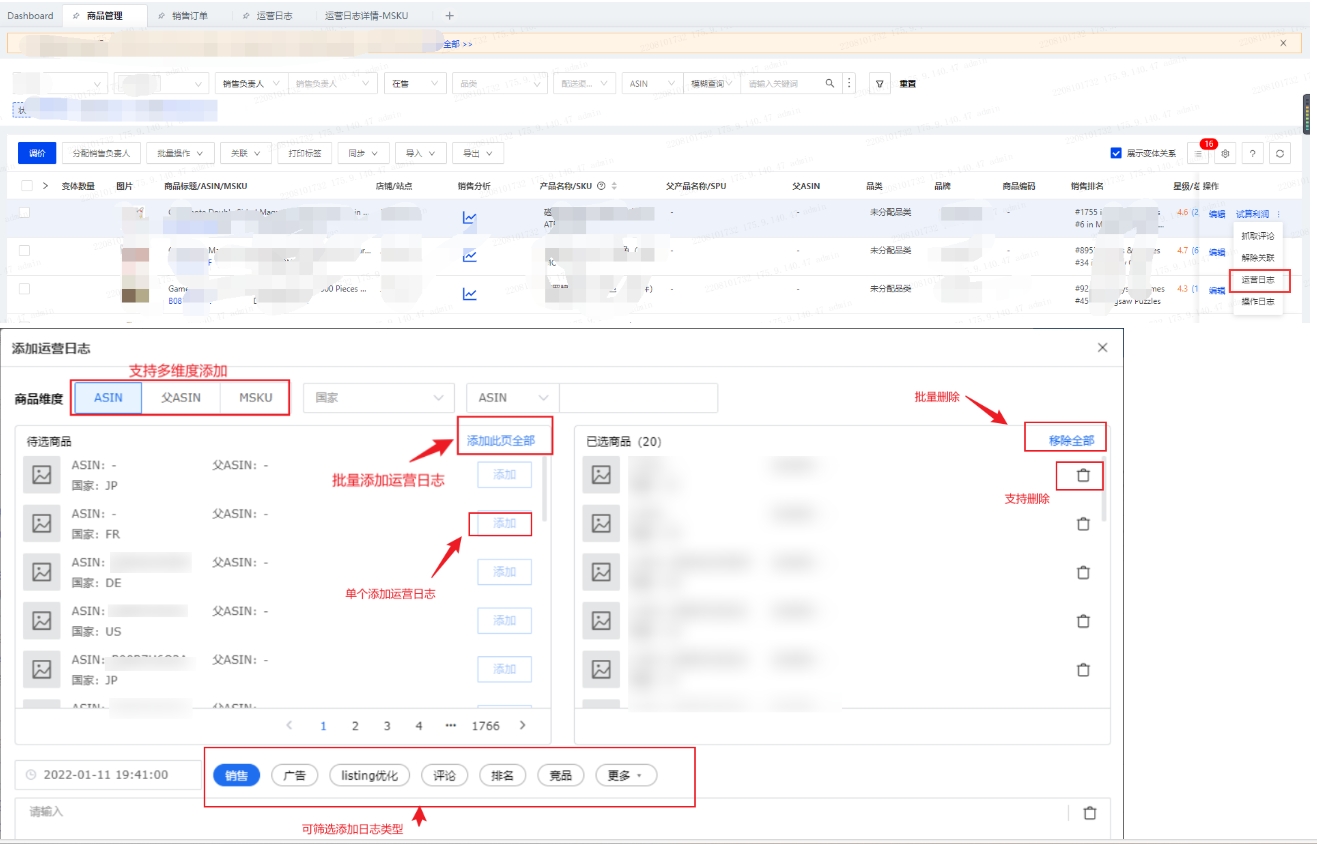
Task: Click the info icon next to 产品名称/SKU header
Action: 601,186
